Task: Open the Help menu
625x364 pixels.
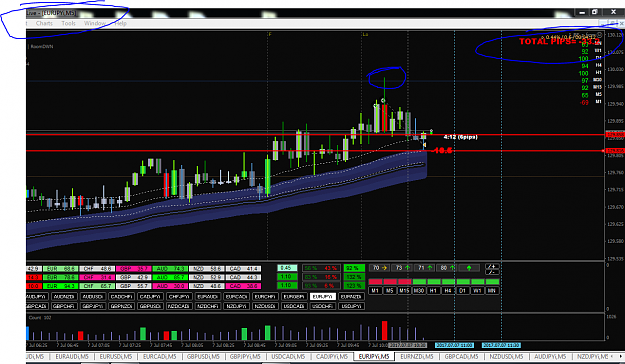Action: 120,24
